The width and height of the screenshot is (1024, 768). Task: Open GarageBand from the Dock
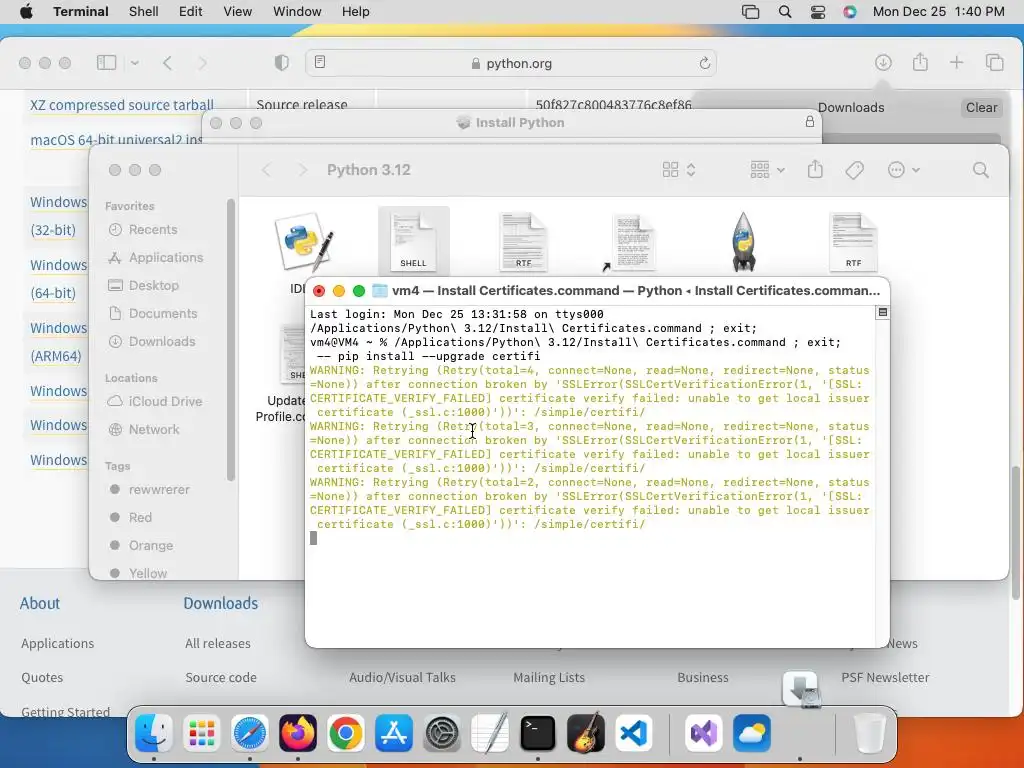586,733
